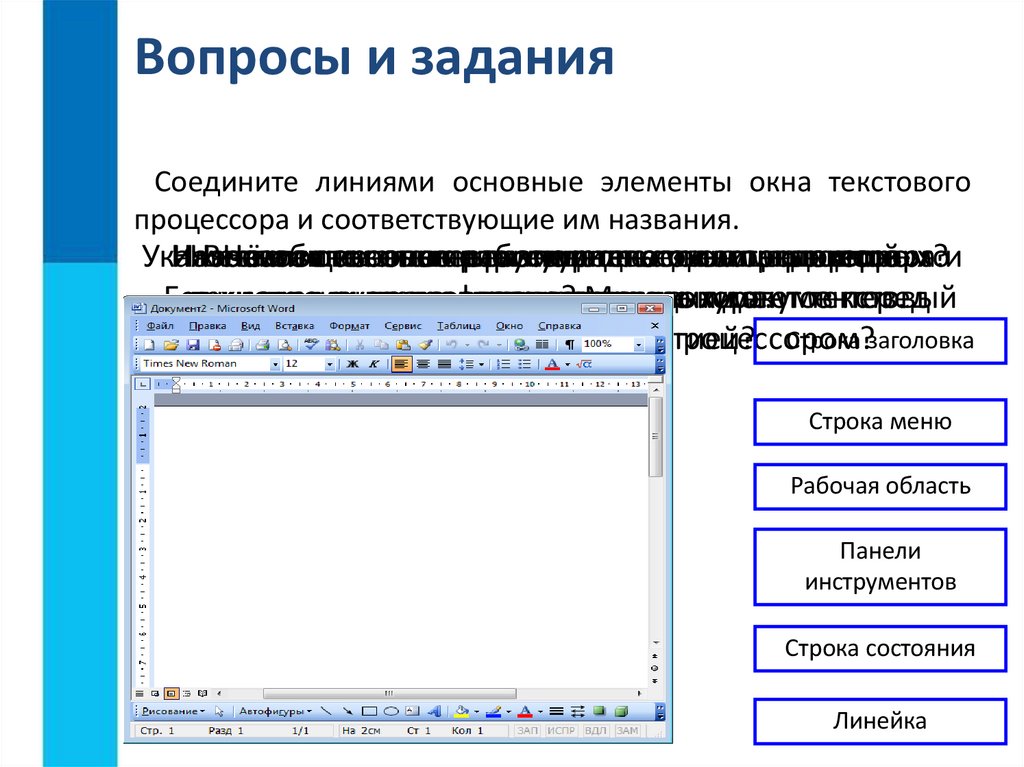The height and width of the screenshot is (767, 1024).
Task: Open the Формат menu
Action: click(349, 325)
